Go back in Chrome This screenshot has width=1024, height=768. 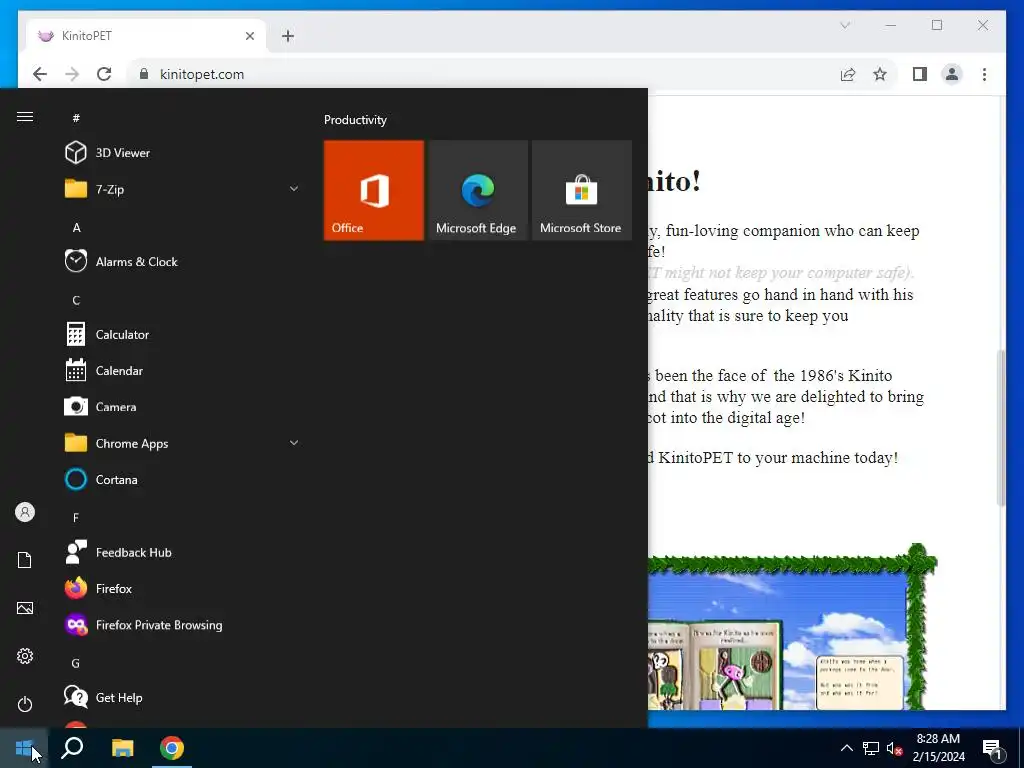point(40,74)
